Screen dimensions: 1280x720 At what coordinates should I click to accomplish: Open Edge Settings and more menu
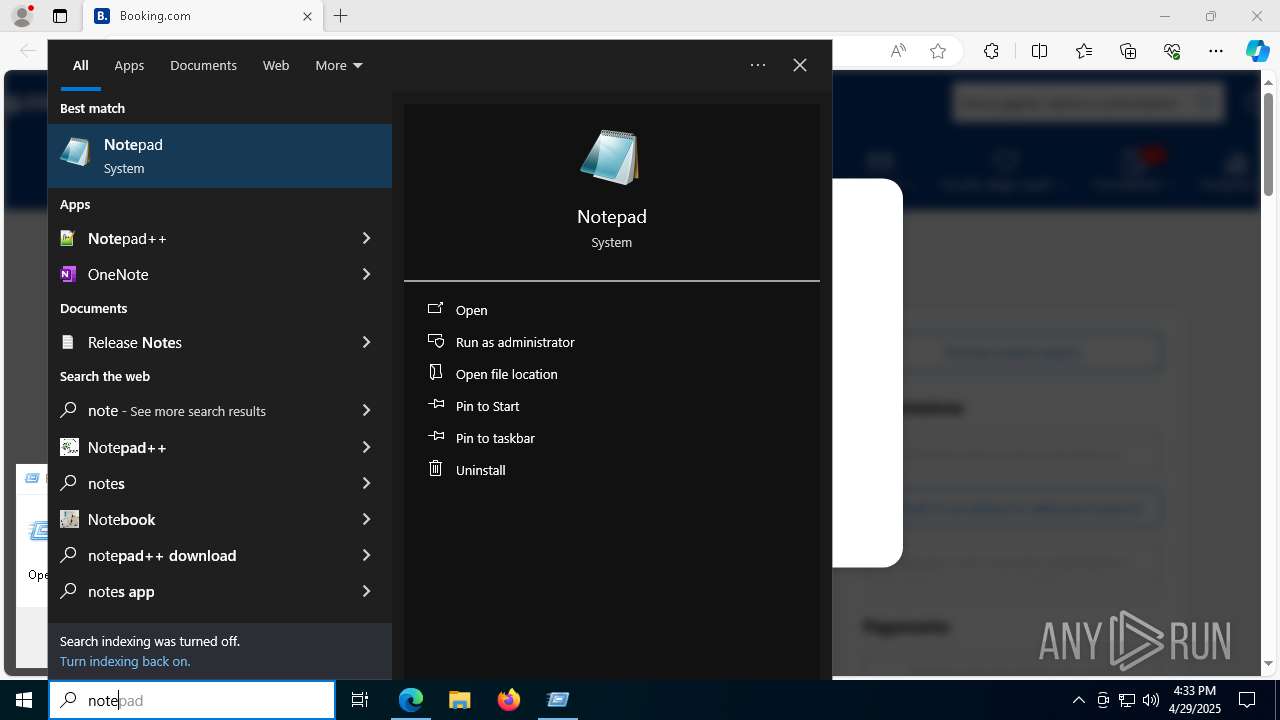click(x=1216, y=51)
